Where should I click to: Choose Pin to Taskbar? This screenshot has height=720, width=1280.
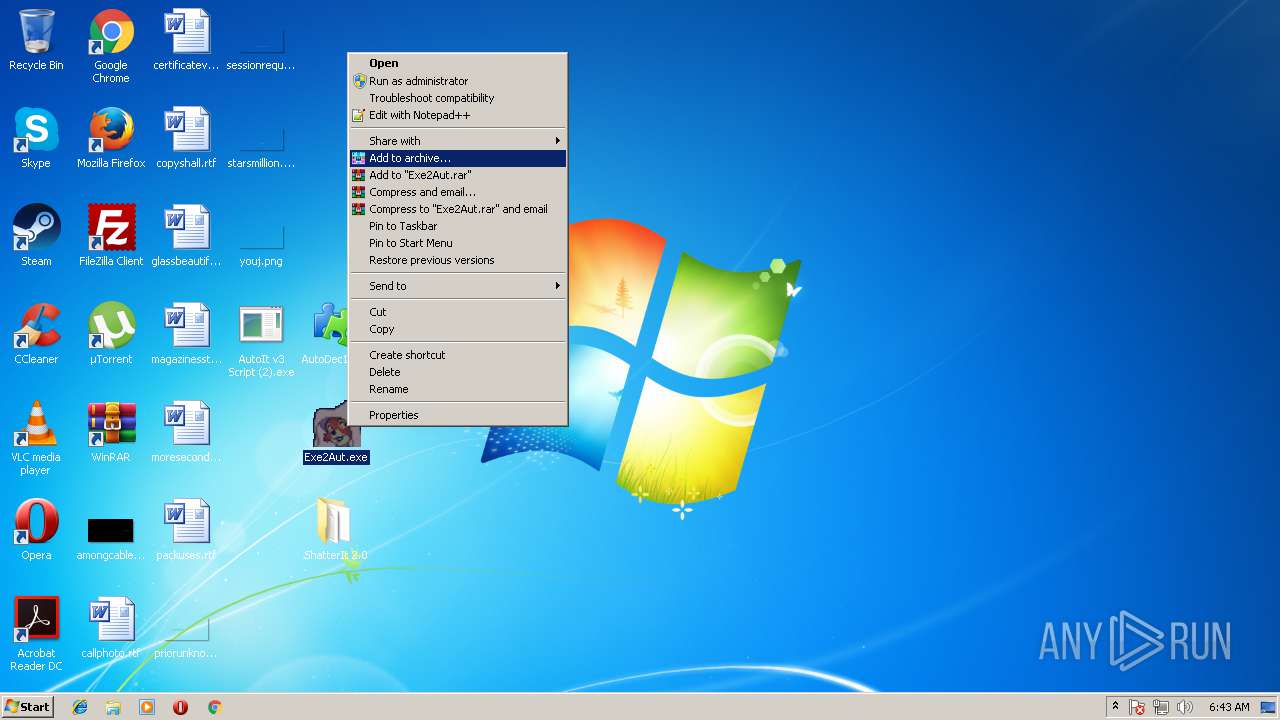tap(458, 226)
